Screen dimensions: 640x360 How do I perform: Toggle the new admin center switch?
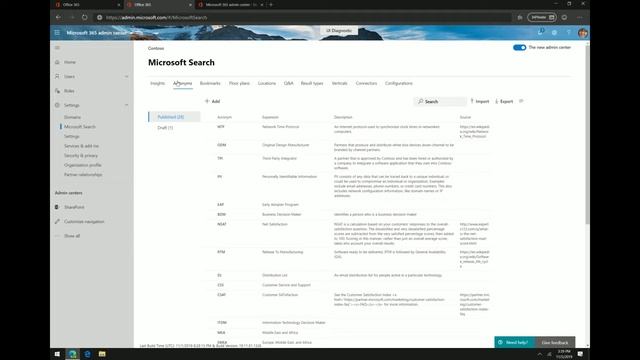pyautogui.click(x=519, y=47)
